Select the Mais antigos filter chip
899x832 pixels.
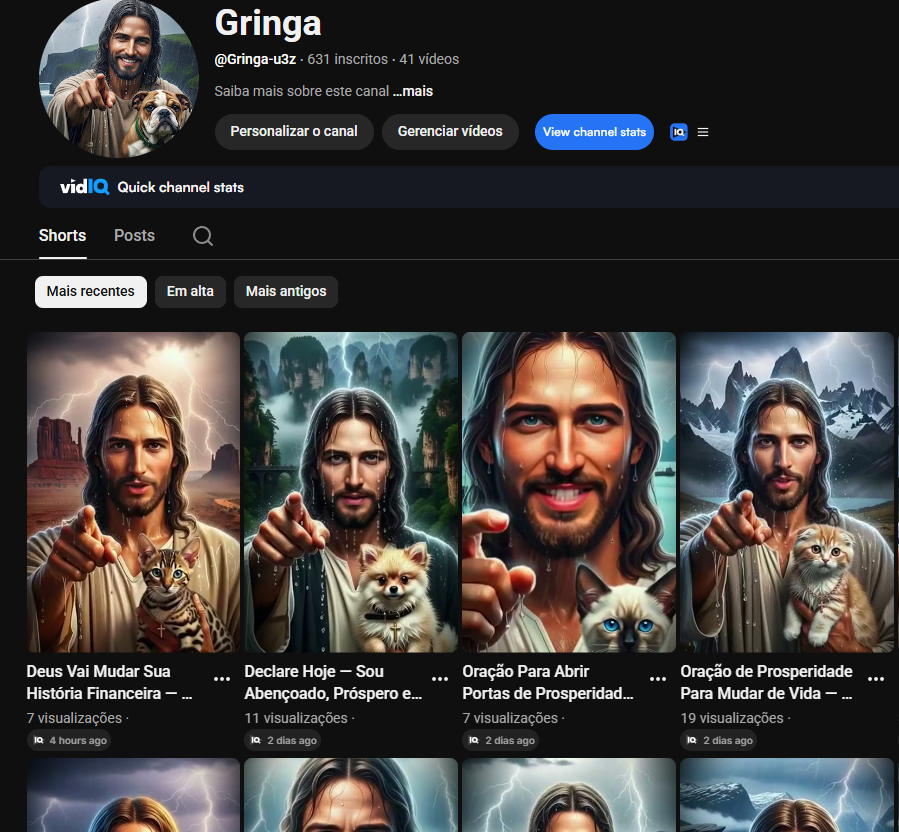tap(286, 292)
